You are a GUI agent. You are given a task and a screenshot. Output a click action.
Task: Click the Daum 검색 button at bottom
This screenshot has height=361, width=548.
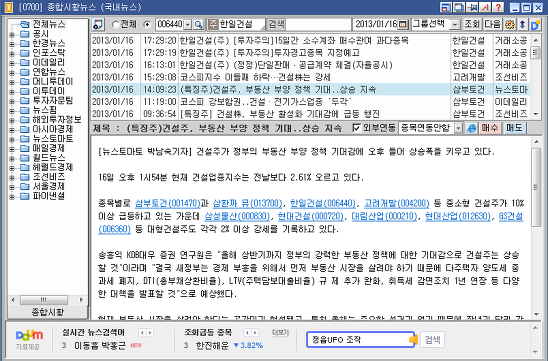coord(432,339)
